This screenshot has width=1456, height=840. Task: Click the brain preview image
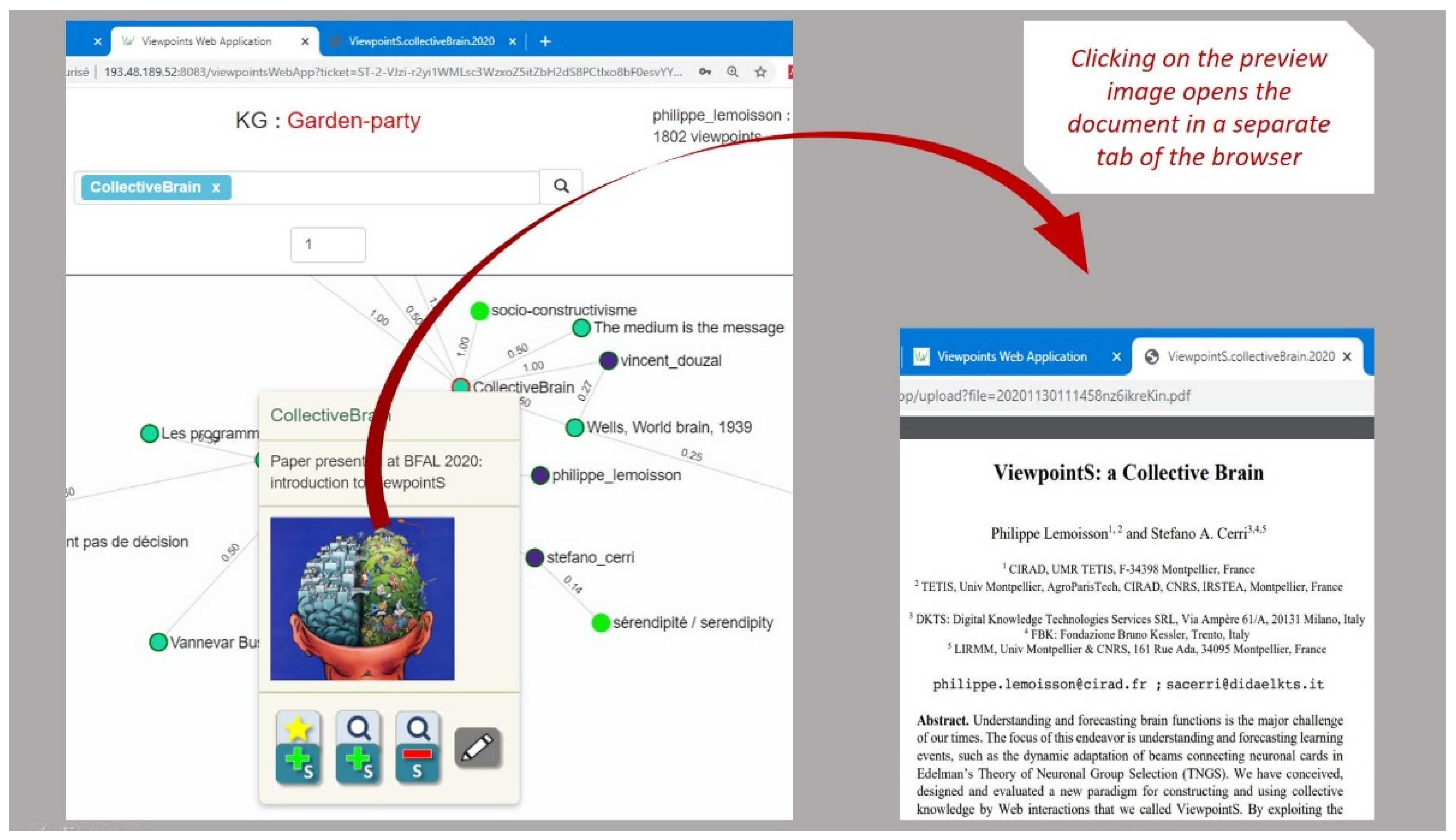point(362,598)
